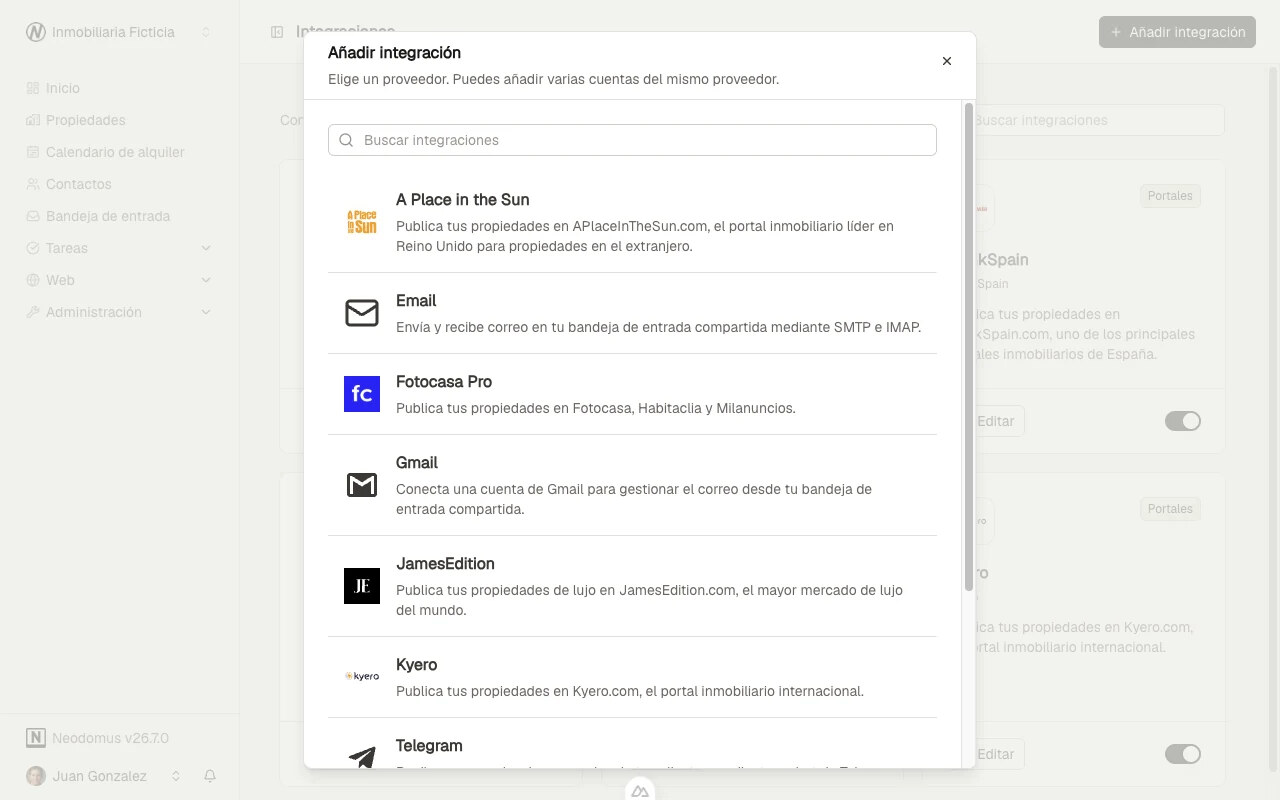Click the Bandeja de entrada inbox icon
Image resolution: width=1280 pixels, height=800 pixels.
[x=33, y=216]
